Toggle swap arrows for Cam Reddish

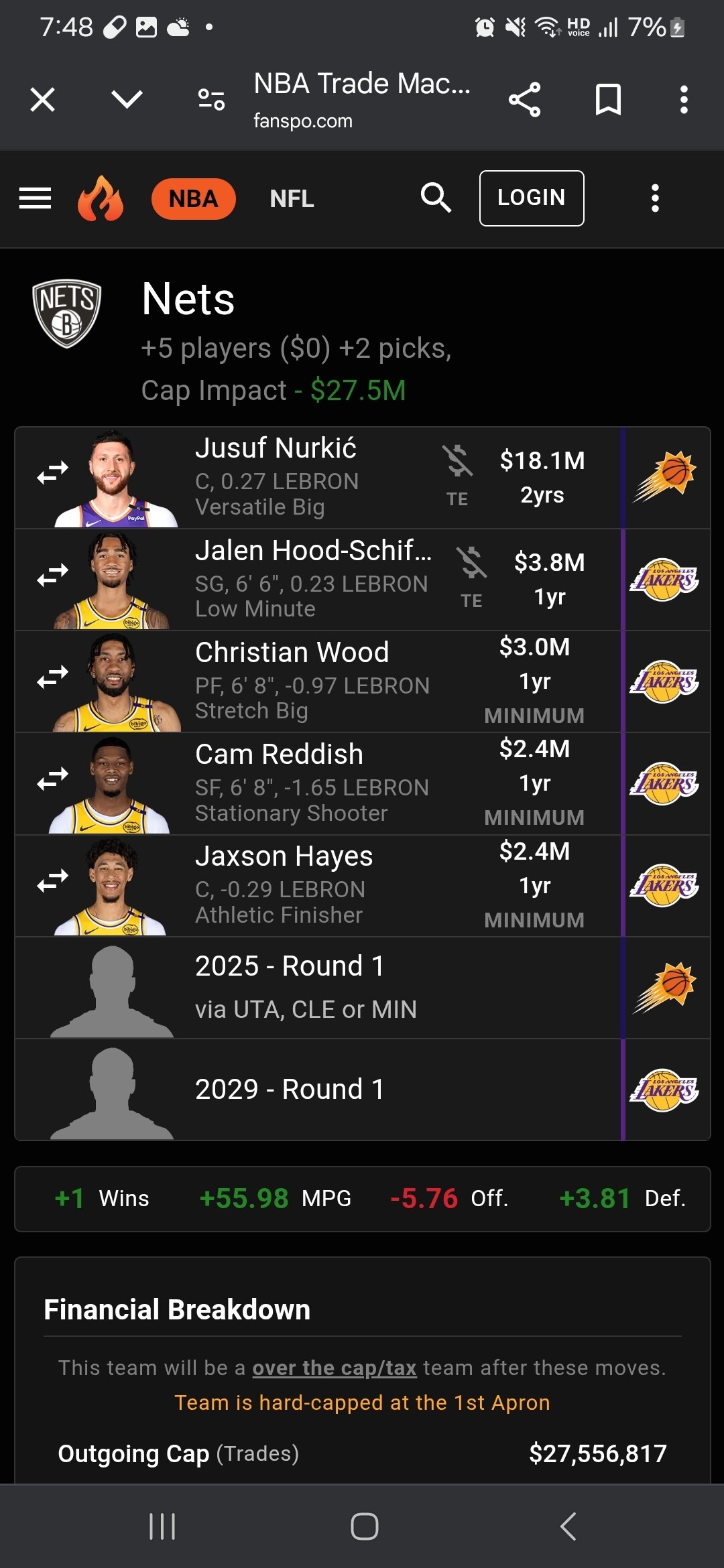[52, 779]
